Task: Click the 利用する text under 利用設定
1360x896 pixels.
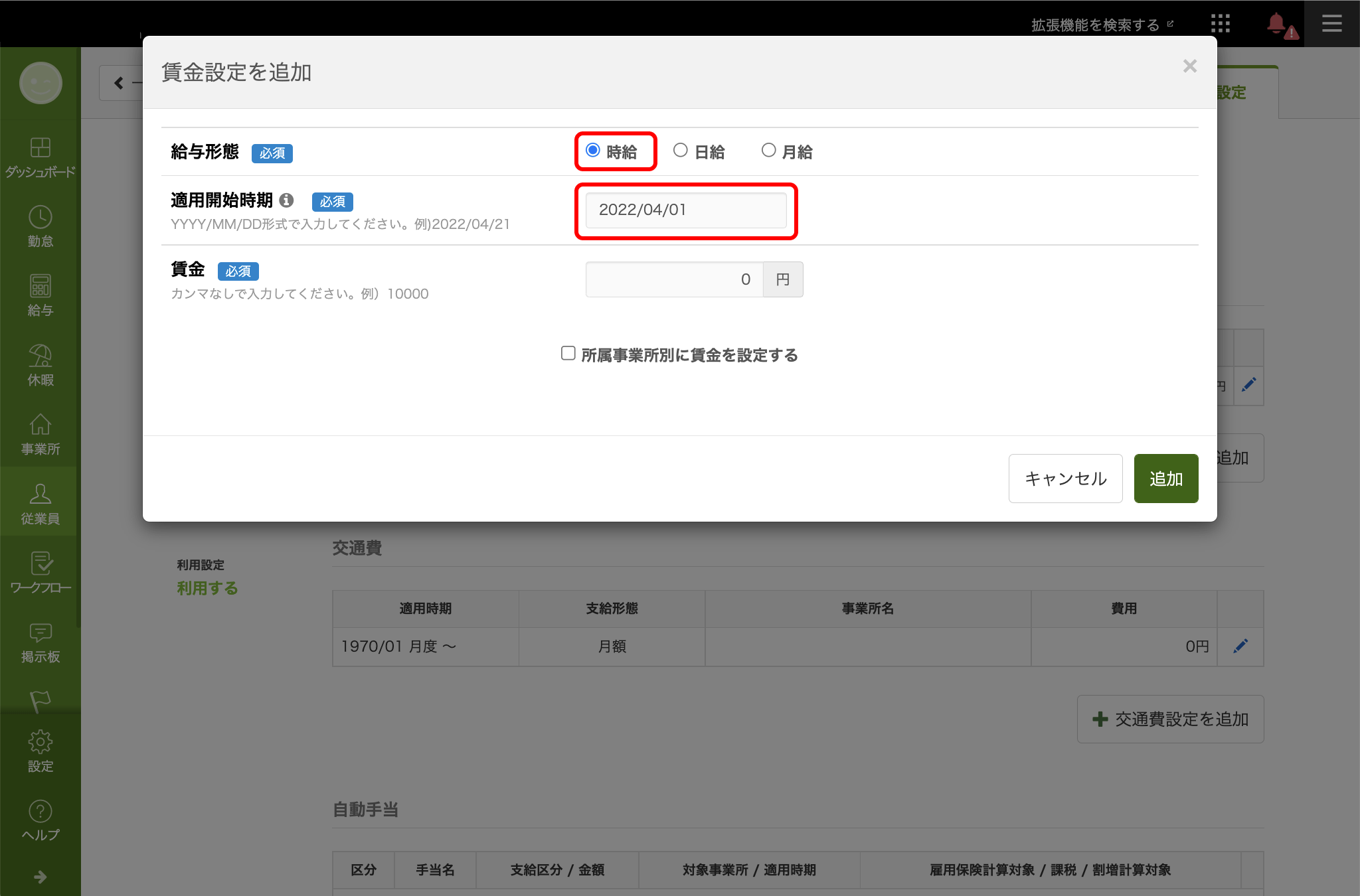Action: click(207, 588)
